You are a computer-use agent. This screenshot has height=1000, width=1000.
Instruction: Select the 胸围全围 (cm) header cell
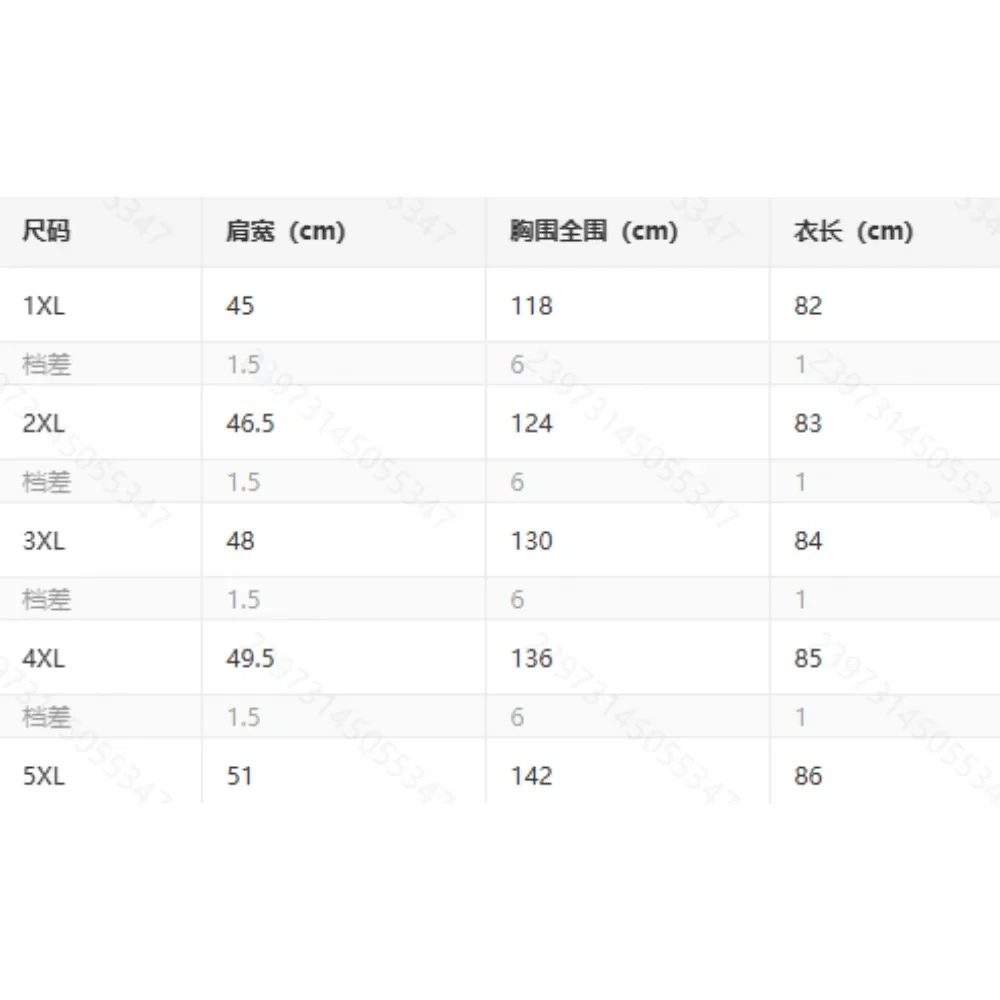pyautogui.click(x=594, y=232)
